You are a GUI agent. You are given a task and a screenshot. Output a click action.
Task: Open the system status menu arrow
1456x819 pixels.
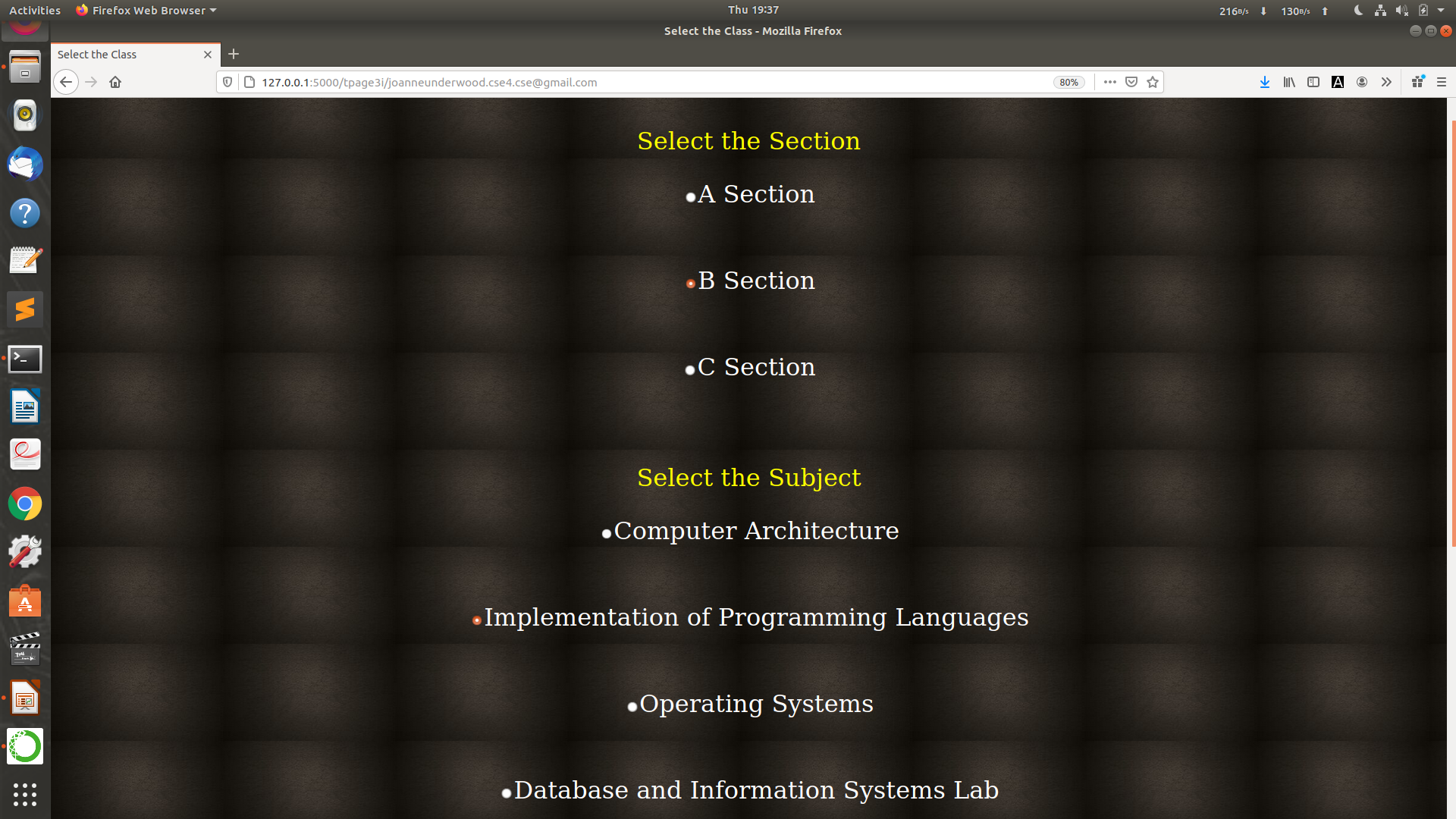pos(1441,10)
